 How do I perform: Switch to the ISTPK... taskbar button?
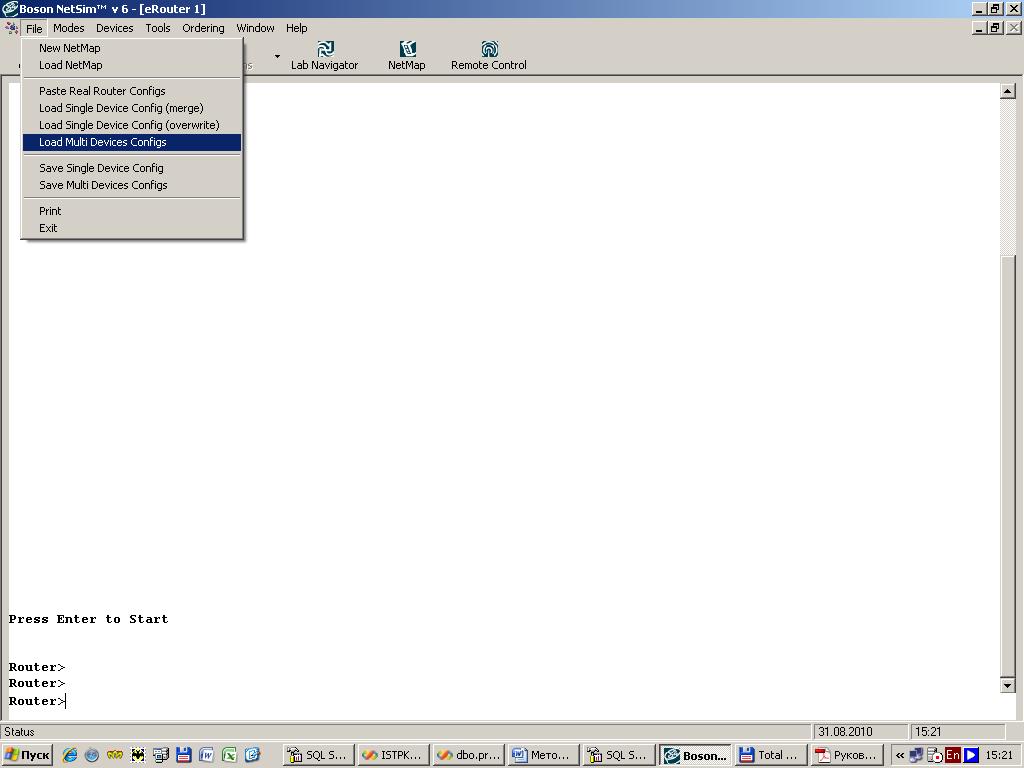click(394, 755)
